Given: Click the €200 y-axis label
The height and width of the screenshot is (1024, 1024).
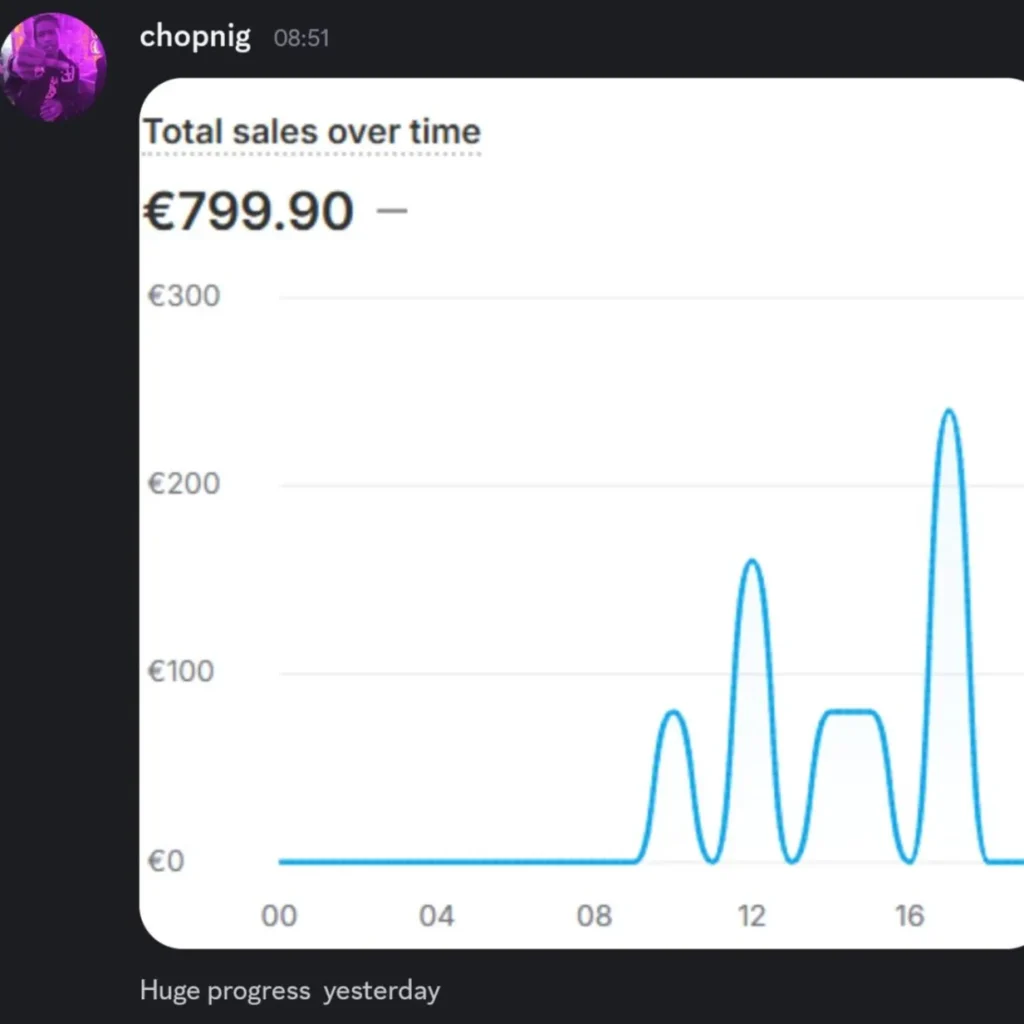Looking at the screenshot, I should pos(183,484).
